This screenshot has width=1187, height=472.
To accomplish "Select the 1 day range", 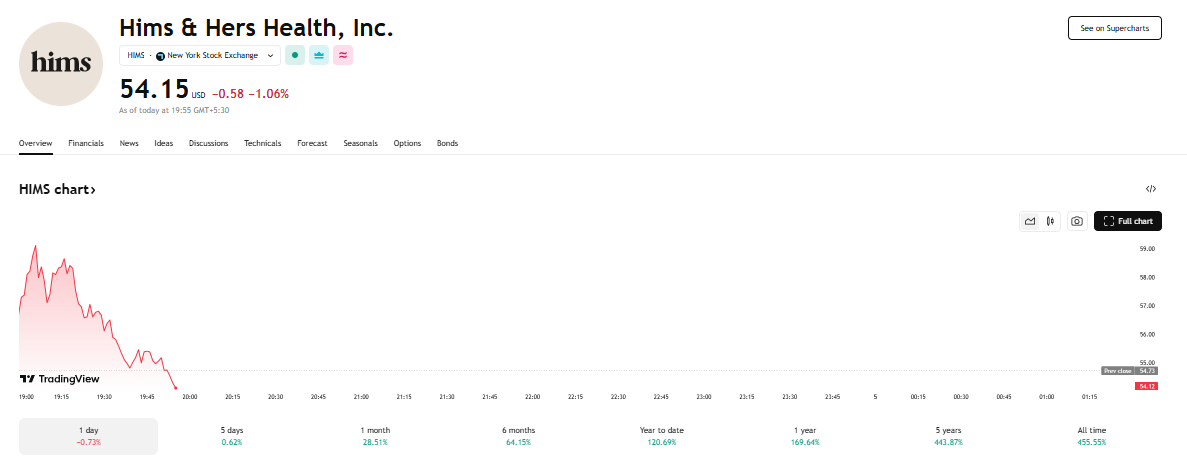I will point(88,436).
